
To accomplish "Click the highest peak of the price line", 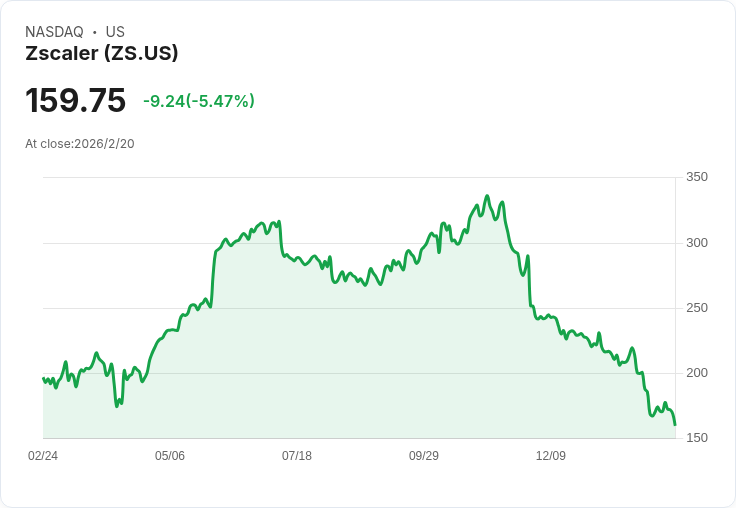I will [x=487, y=196].
